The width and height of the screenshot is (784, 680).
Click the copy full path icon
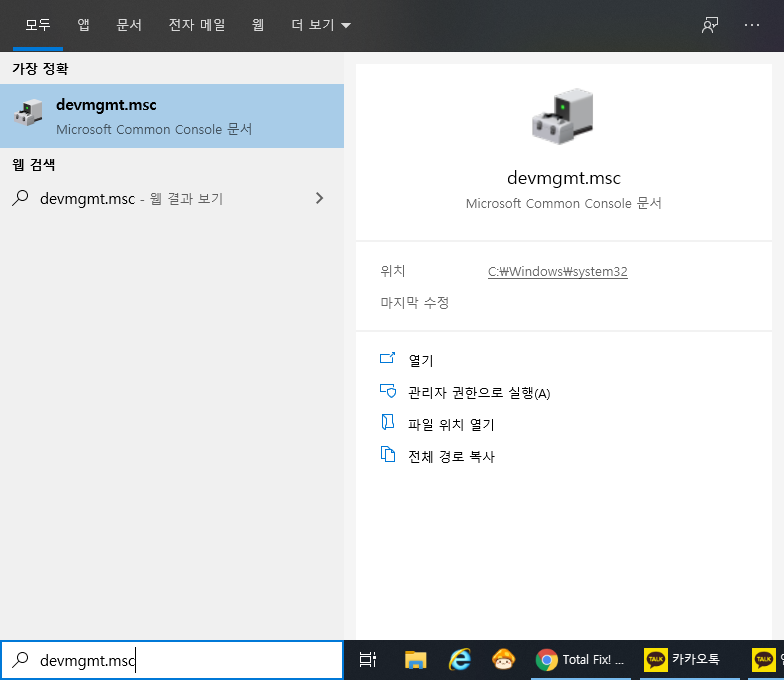coord(388,454)
